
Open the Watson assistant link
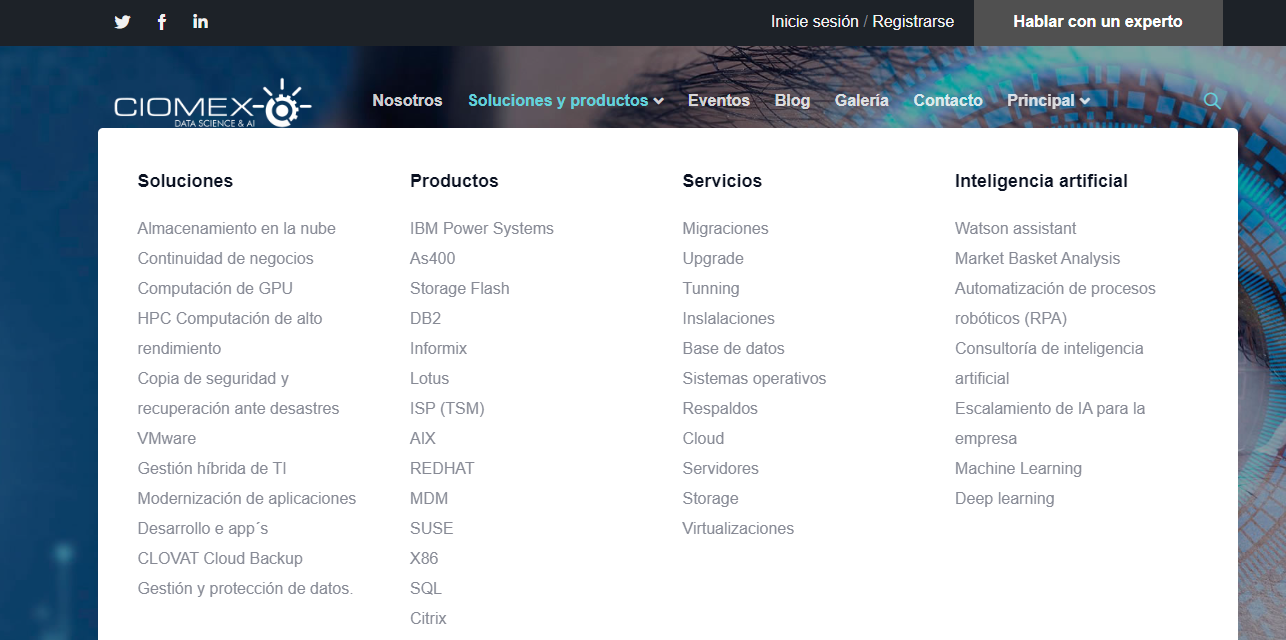point(1016,228)
